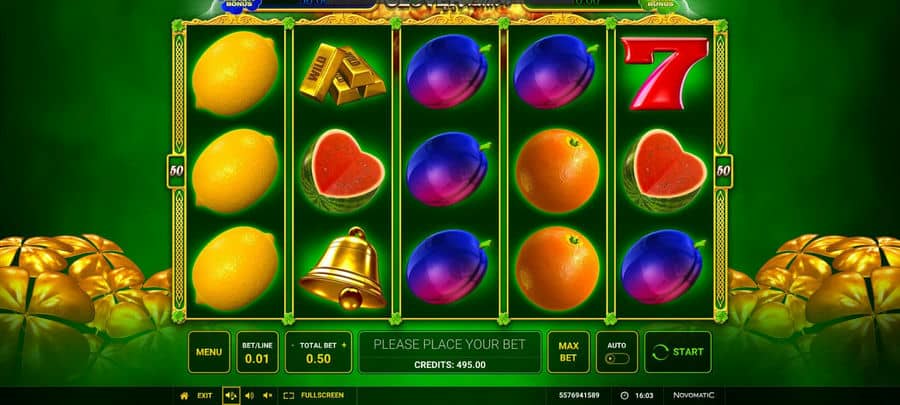
Task: Click the clock icon in status bar
Action: click(624, 395)
